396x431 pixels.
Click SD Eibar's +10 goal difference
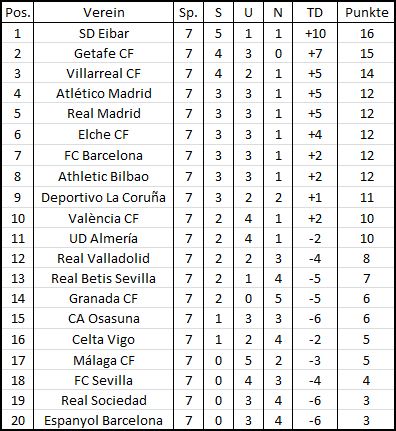[x=315, y=33]
